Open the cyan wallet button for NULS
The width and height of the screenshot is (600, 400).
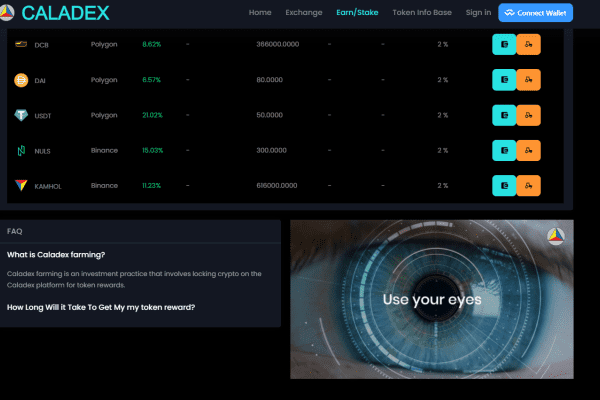click(x=504, y=150)
